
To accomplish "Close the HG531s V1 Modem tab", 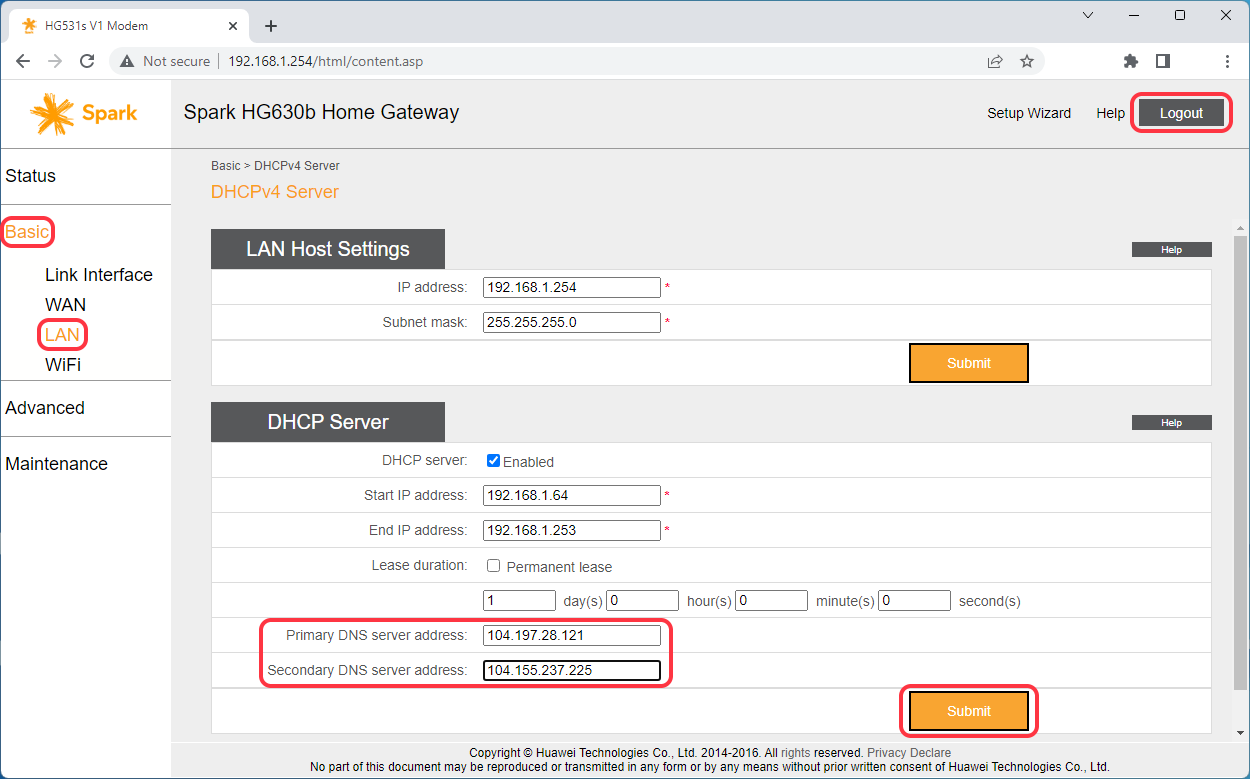I will 233,26.
